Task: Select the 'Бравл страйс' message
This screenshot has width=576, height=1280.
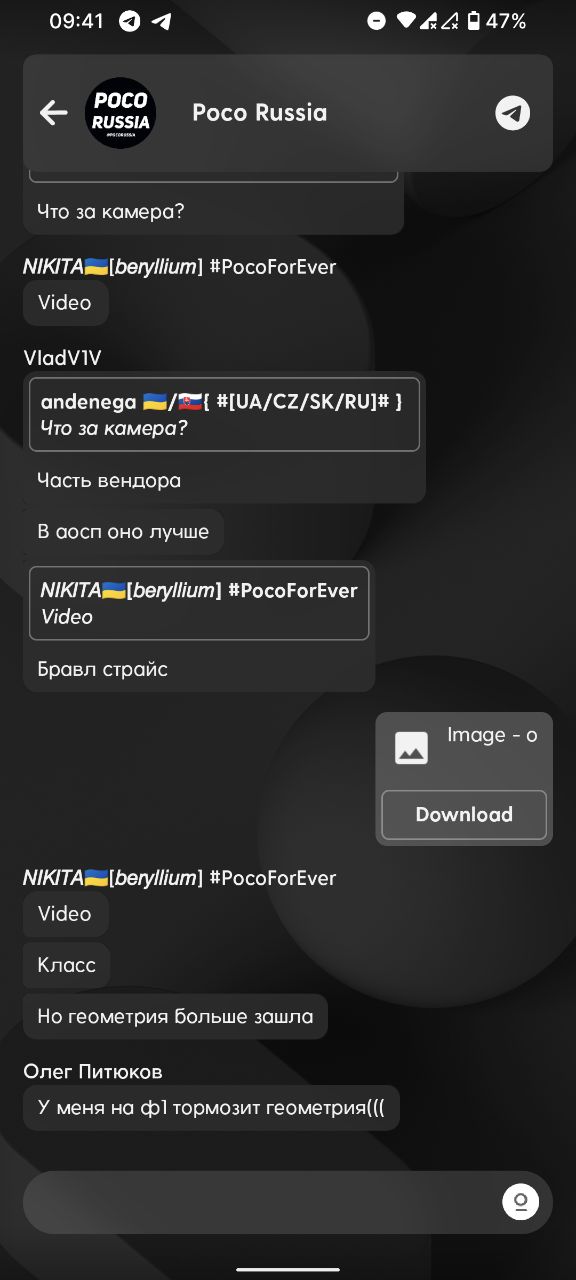Action: coord(102,669)
